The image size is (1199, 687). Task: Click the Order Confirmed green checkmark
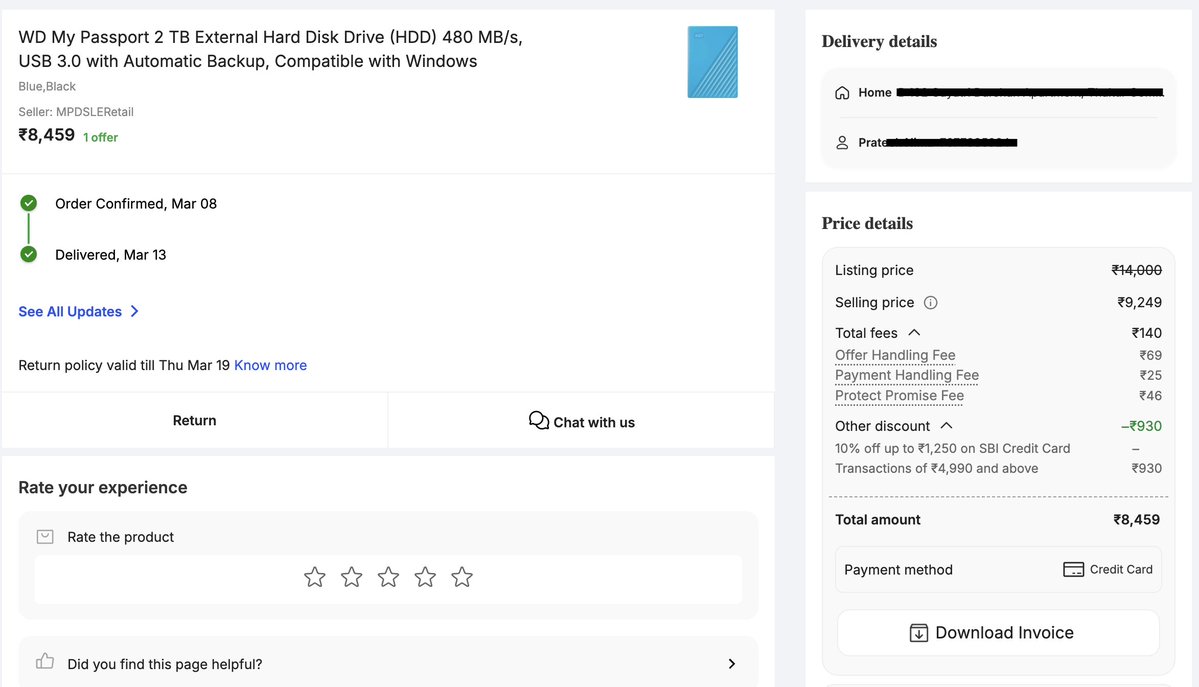click(28, 203)
